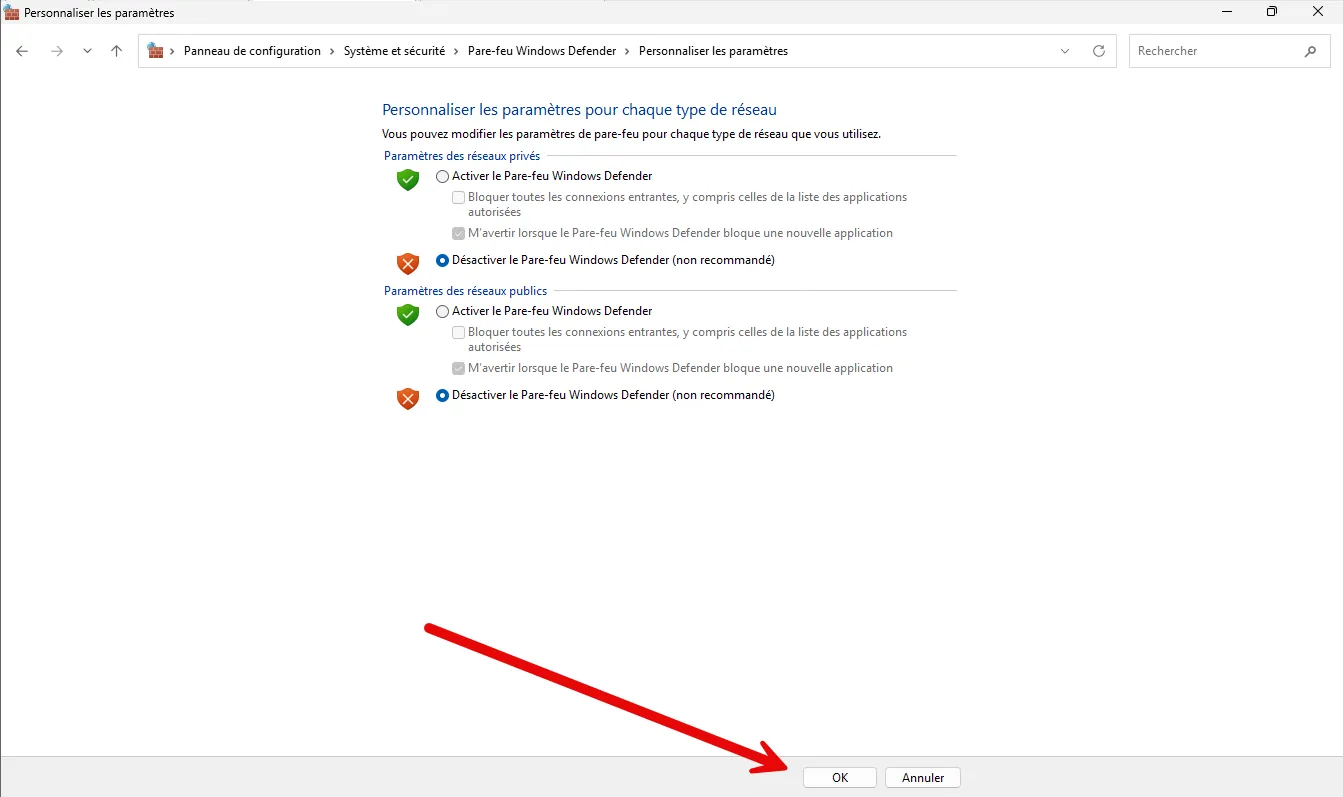Expand chevron after Système et sécurité
The image size is (1343, 797).
coord(456,51)
